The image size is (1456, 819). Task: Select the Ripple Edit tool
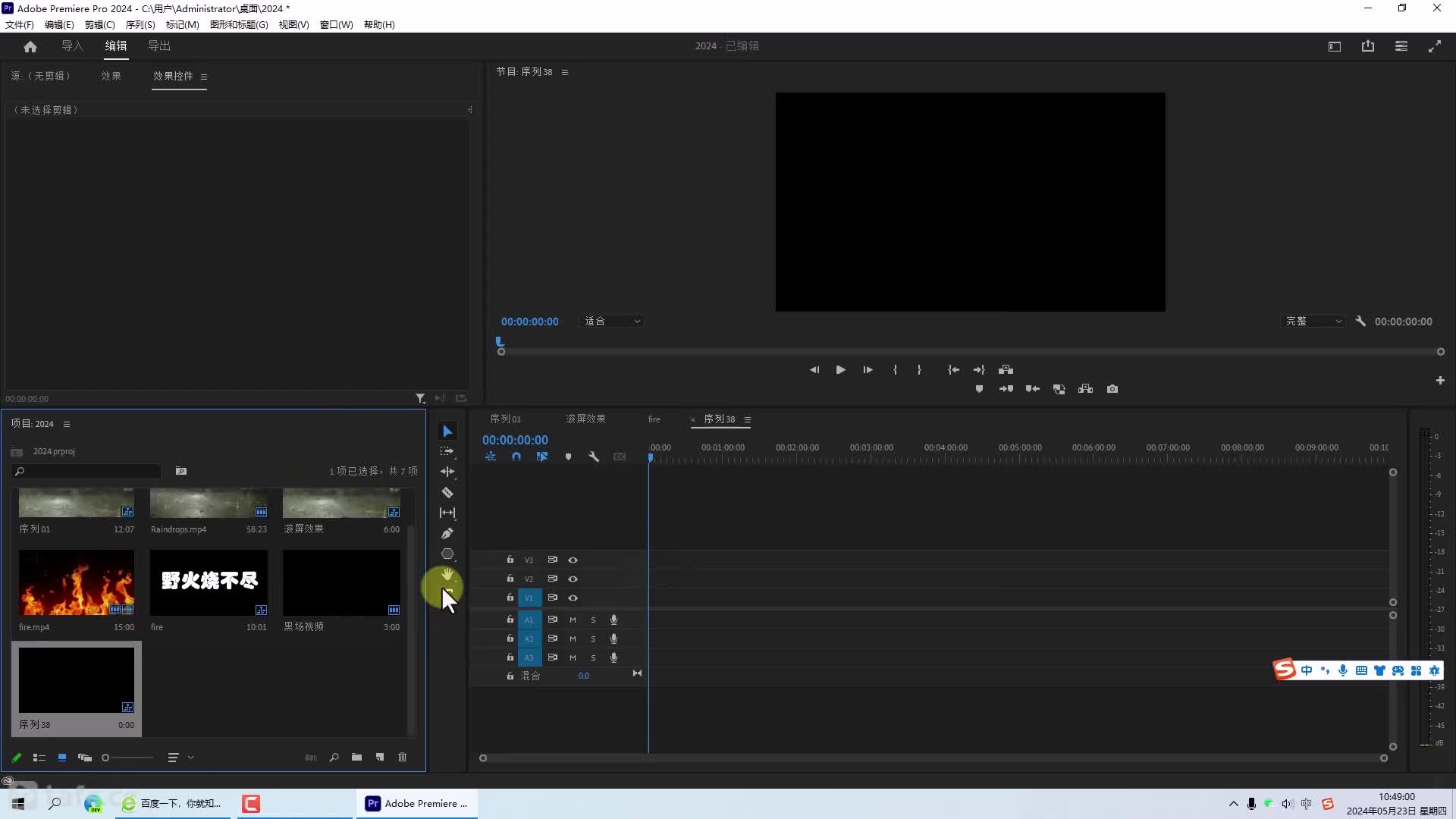447,472
